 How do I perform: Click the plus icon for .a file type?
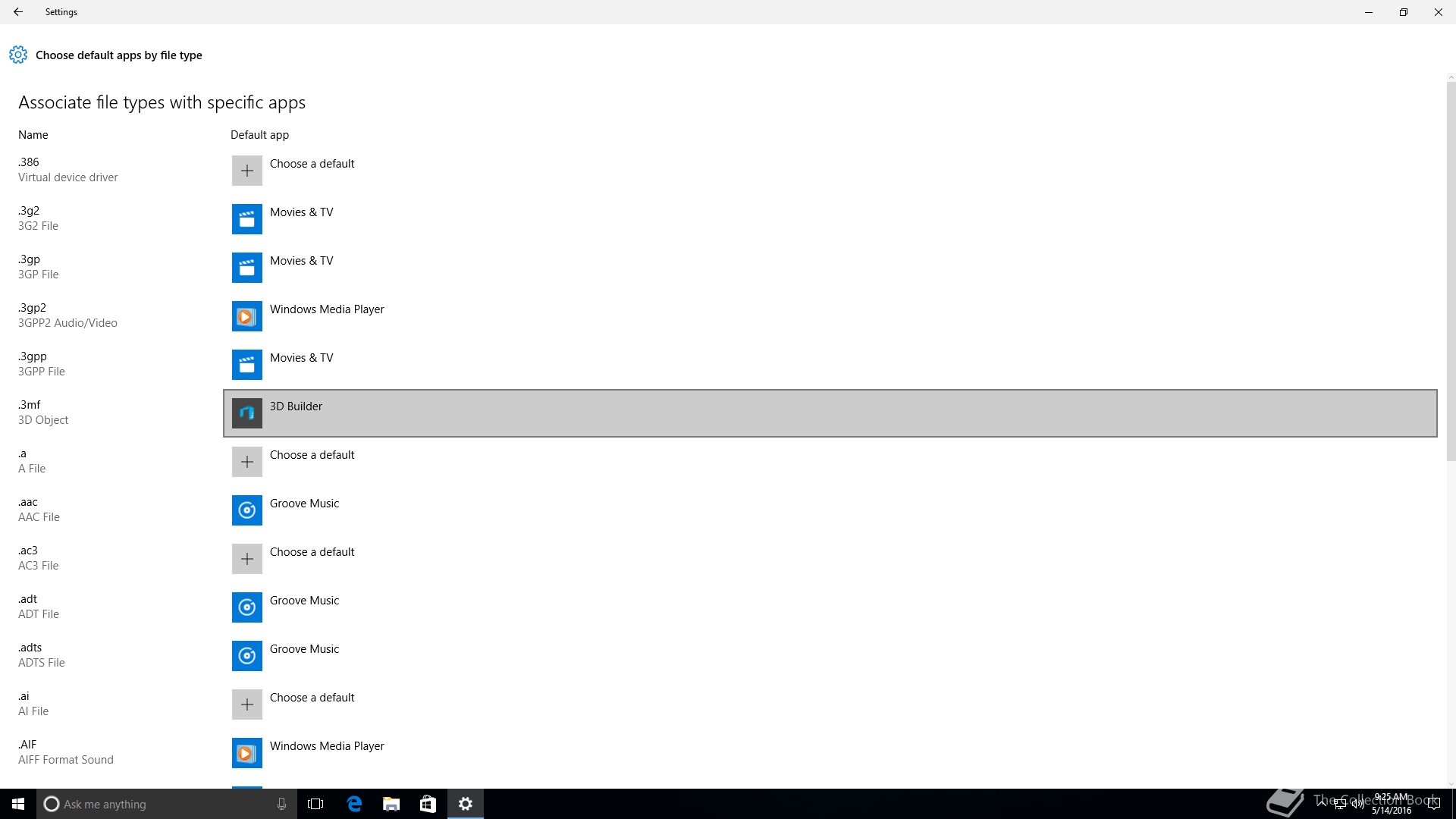click(247, 462)
